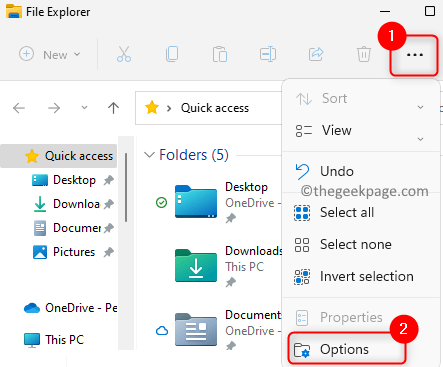This screenshot has height=367, width=443.
Task: Maximize the File Explorer window
Action: [x=430, y=11]
